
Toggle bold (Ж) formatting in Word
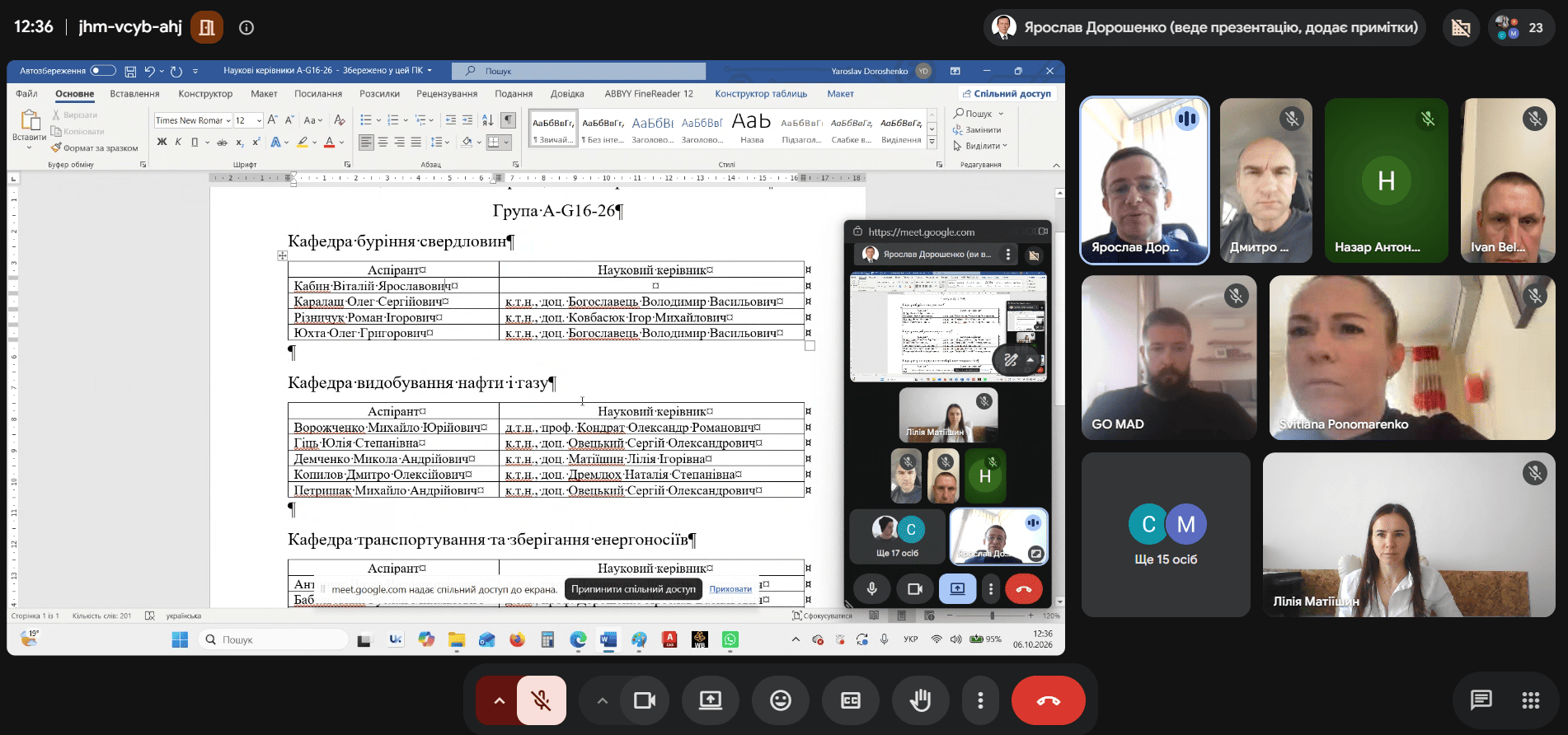click(x=162, y=142)
